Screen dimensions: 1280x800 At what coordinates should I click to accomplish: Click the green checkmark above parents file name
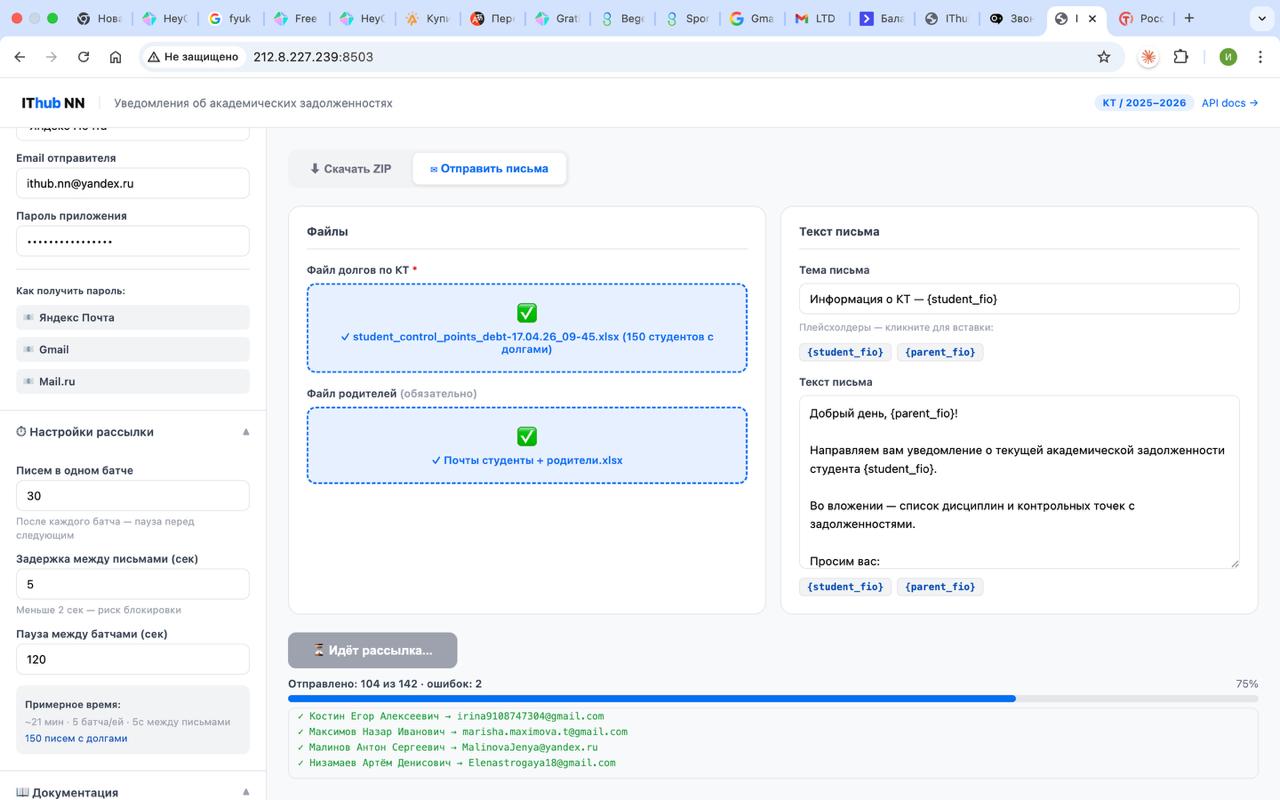527,436
